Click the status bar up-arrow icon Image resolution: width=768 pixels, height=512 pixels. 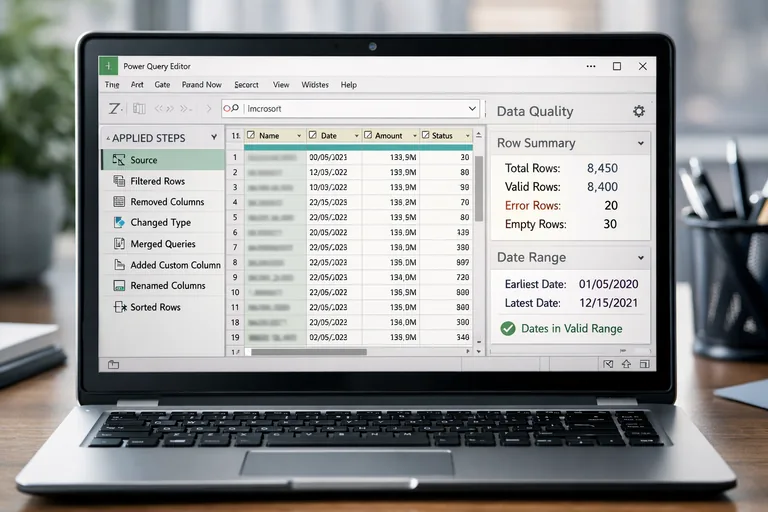626,364
